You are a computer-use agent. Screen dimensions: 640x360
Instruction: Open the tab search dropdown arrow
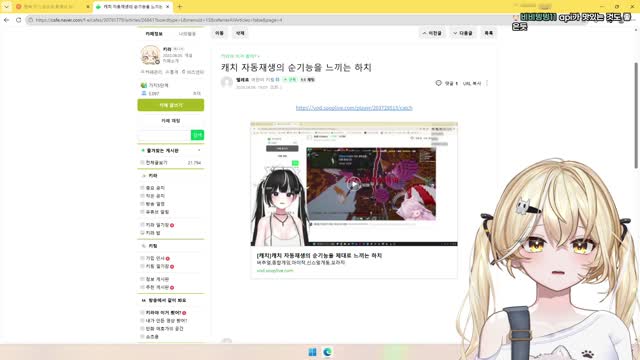(6, 7)
